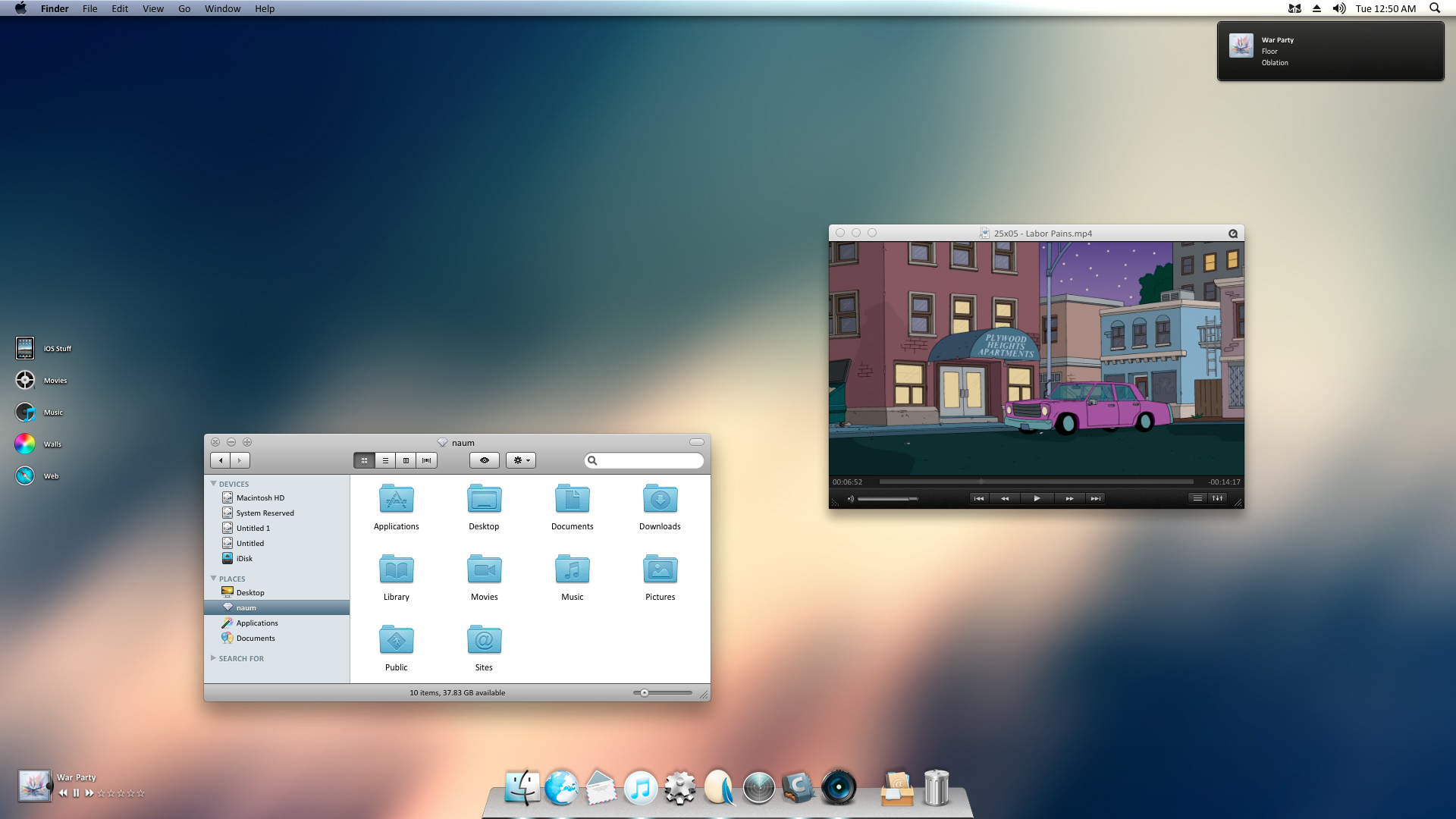
Task: Open the Web desktop icon
Action: pos(25,475)
